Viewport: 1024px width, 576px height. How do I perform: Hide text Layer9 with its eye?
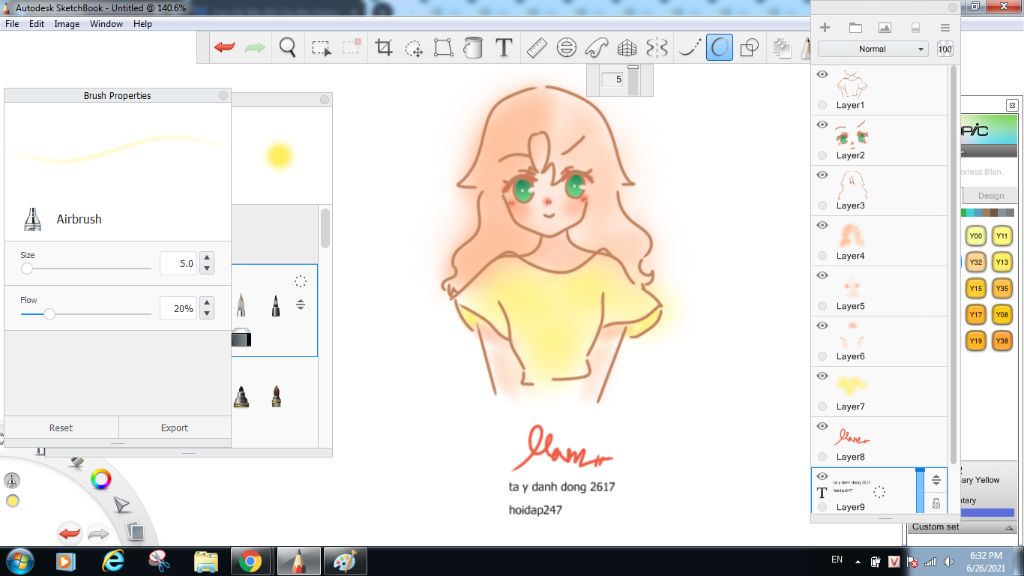(x=822, y=476)
